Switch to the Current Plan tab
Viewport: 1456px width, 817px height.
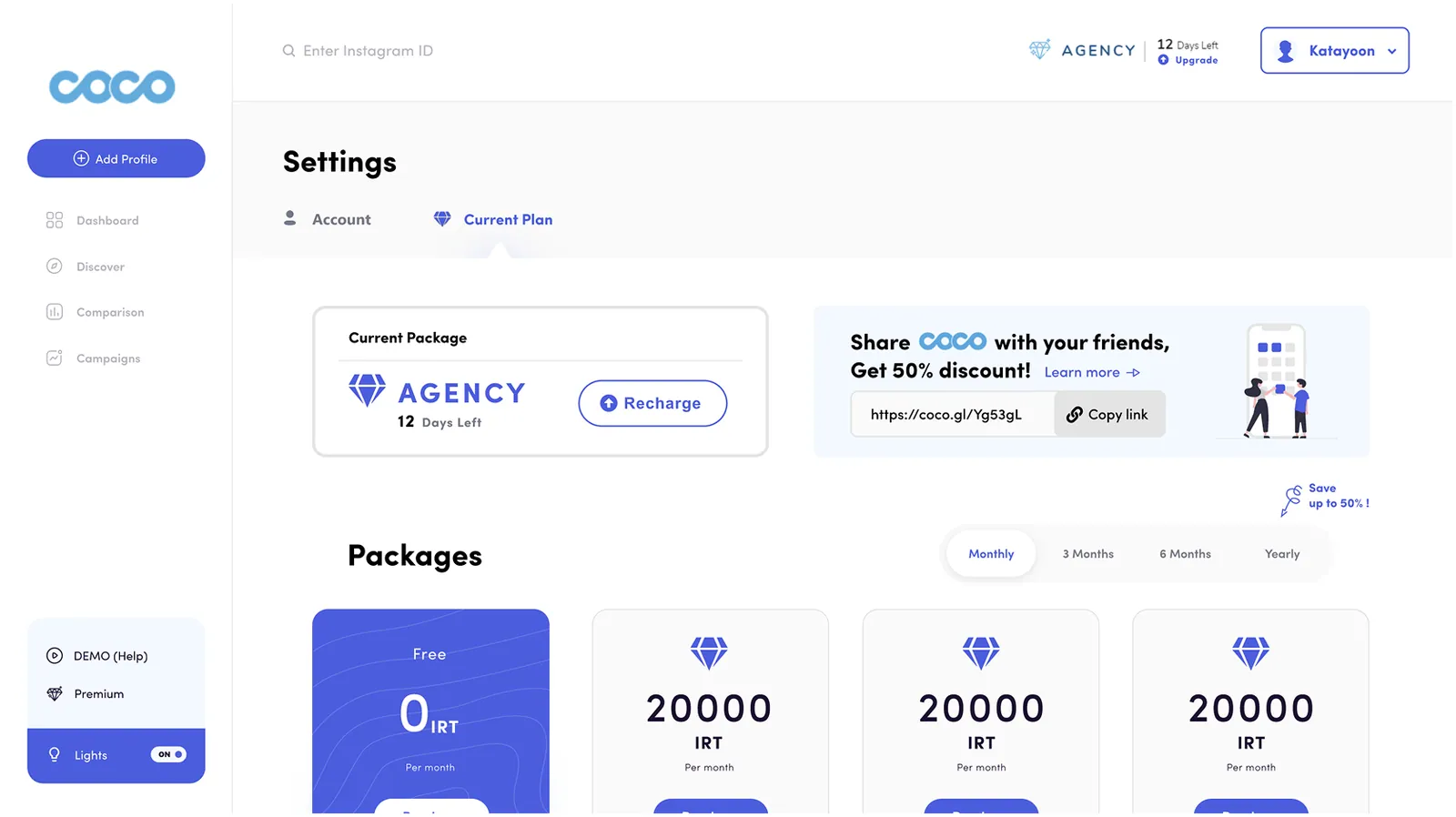[x=493, y=219]
